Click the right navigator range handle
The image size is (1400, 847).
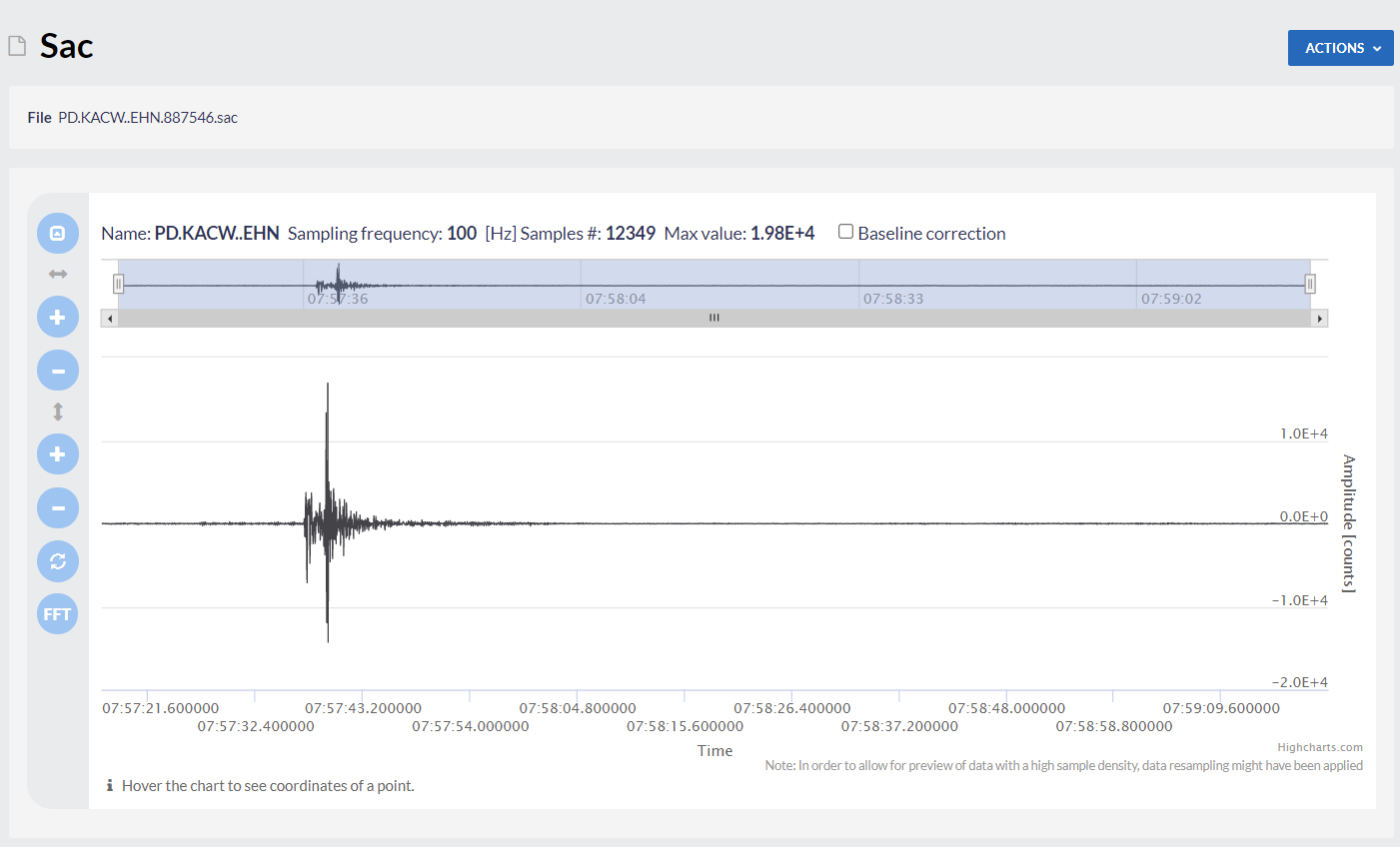[x=1310, y=284]
